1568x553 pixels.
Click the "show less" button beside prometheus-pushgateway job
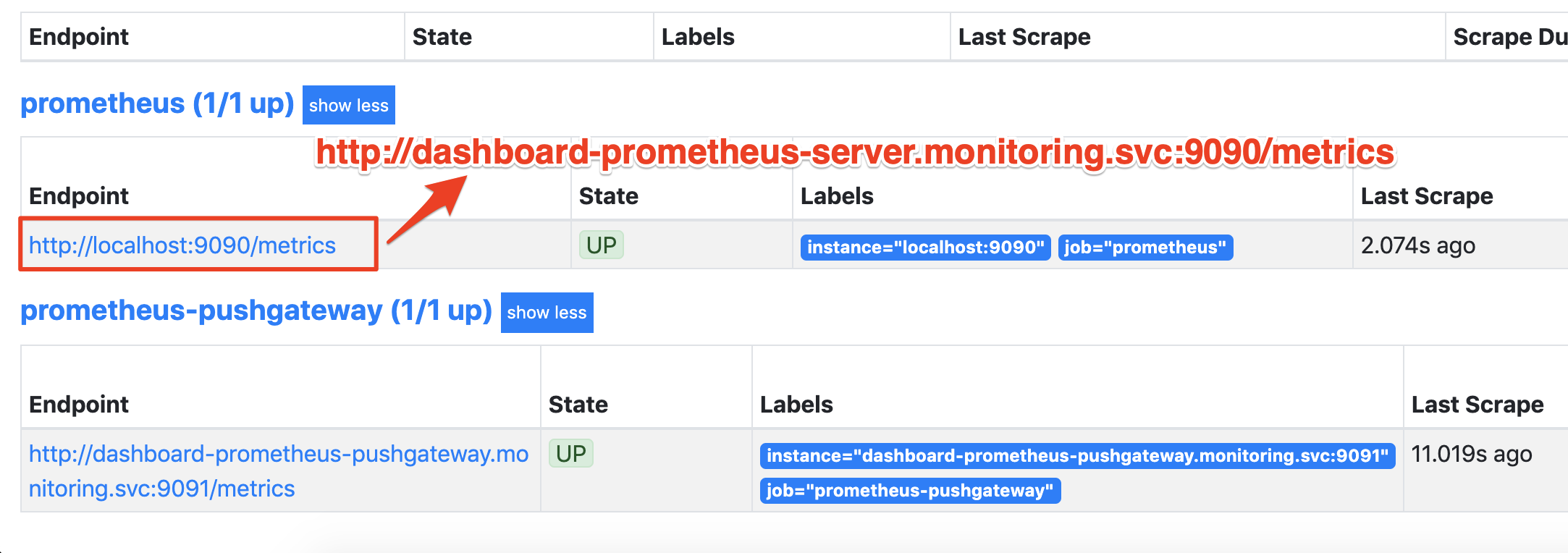(547, 312)
